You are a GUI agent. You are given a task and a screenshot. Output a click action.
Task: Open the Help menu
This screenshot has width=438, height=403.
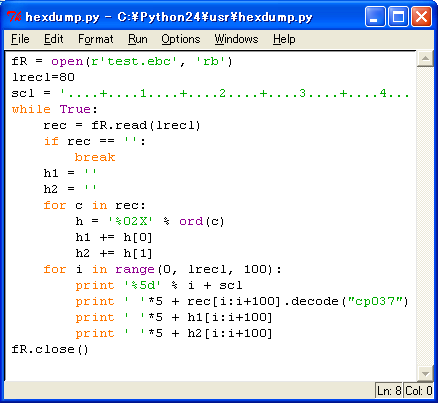pyautogui.click(x=284, y=39)
